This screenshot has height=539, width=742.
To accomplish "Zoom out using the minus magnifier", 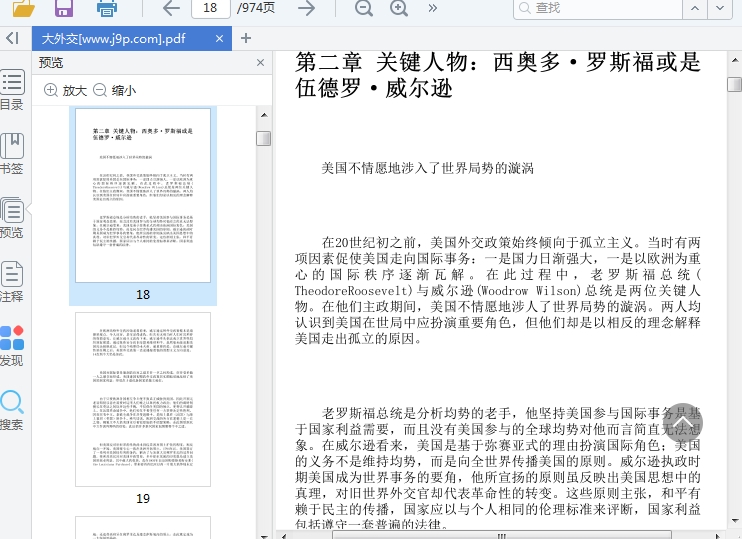I will click(x=363, y=8).
